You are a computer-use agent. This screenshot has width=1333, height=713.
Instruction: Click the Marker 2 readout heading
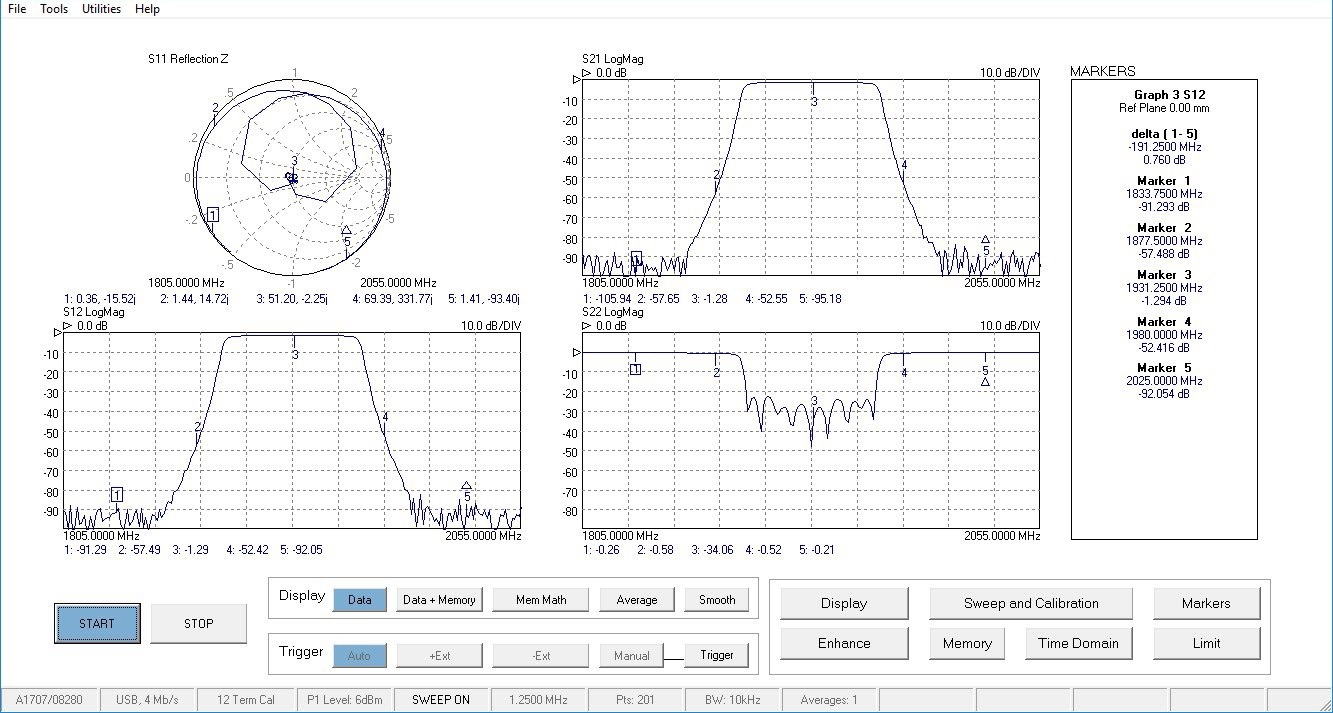click(1164, 228)
